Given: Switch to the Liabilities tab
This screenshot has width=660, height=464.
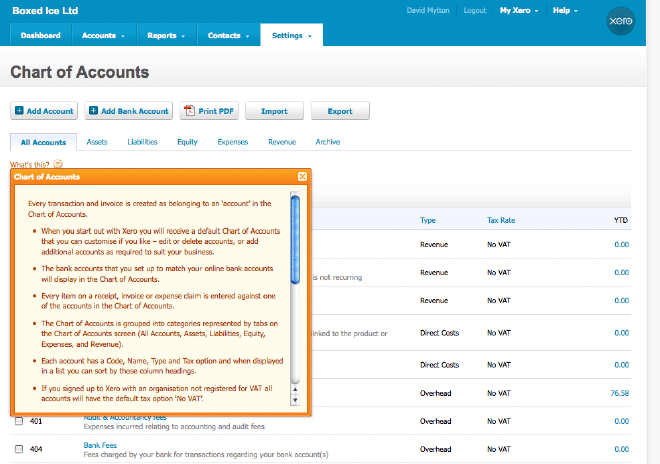Looking at the screenshot, I should click(142, 142).
